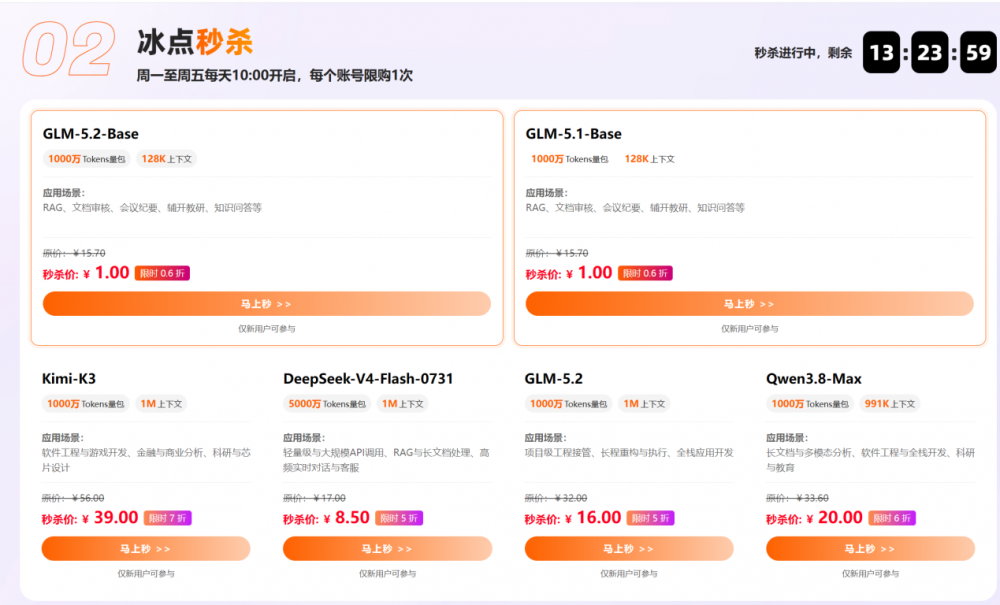Click original price ¥32.00
Viewport: 1000px width, 605px height.
click(556, 498)
